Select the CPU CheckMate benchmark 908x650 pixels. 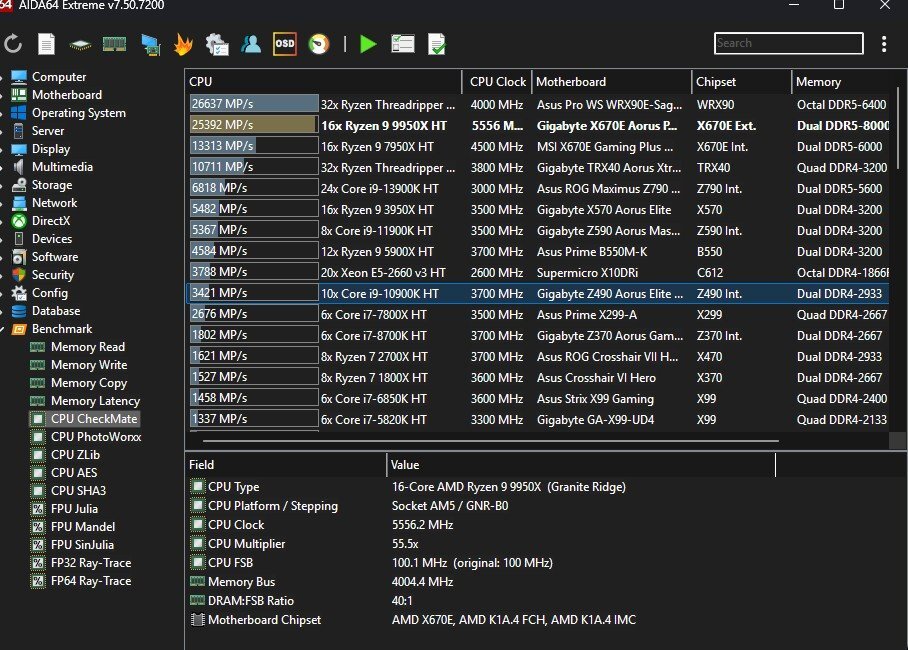click(94, 419)
